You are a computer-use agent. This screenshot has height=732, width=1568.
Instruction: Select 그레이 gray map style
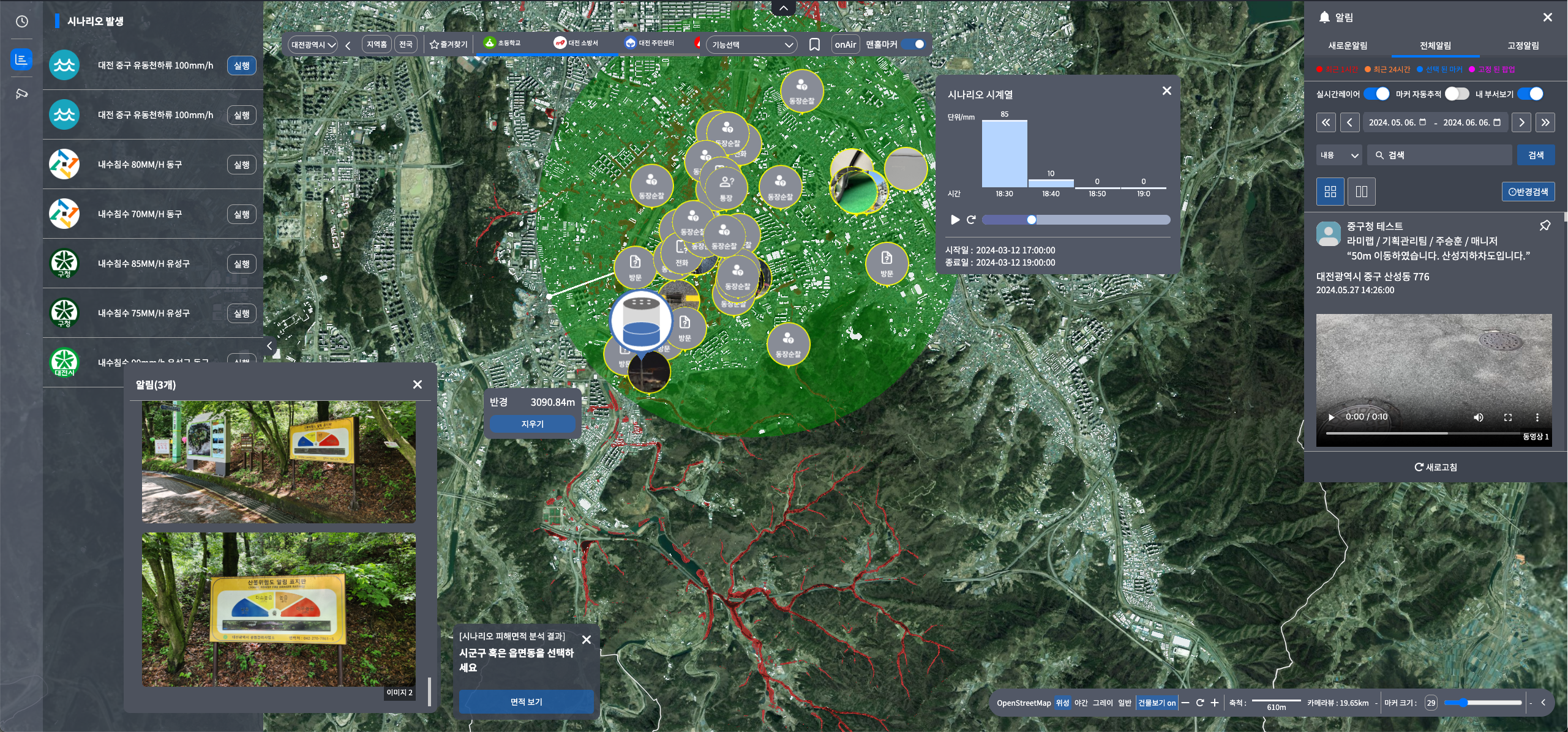pyautogui.click(x=1103, y=703)
